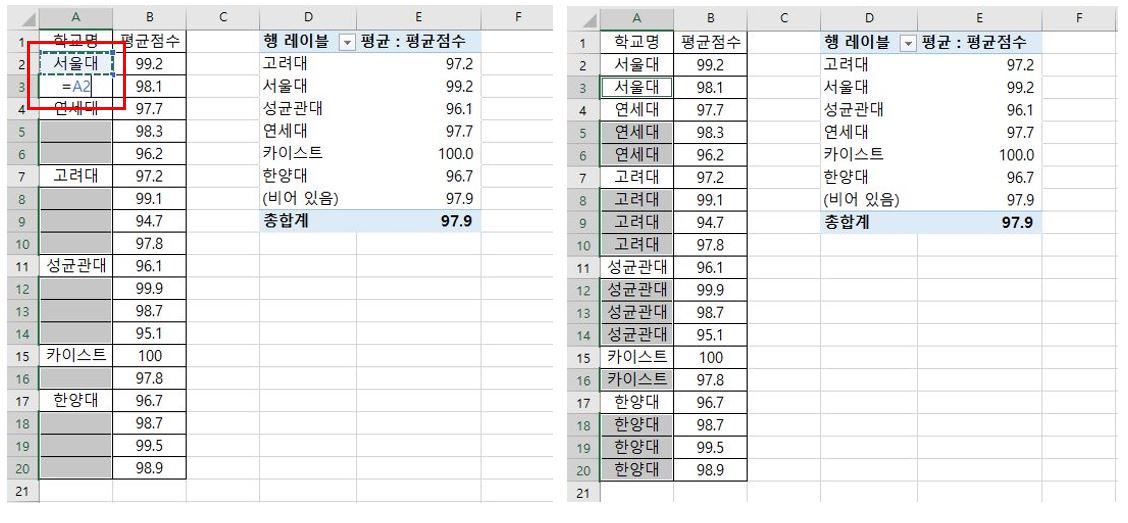Click 학교명 header cell in right sheet
Image resolution: width=1128 pixels, height=523 pixels.
coord(636,43)
